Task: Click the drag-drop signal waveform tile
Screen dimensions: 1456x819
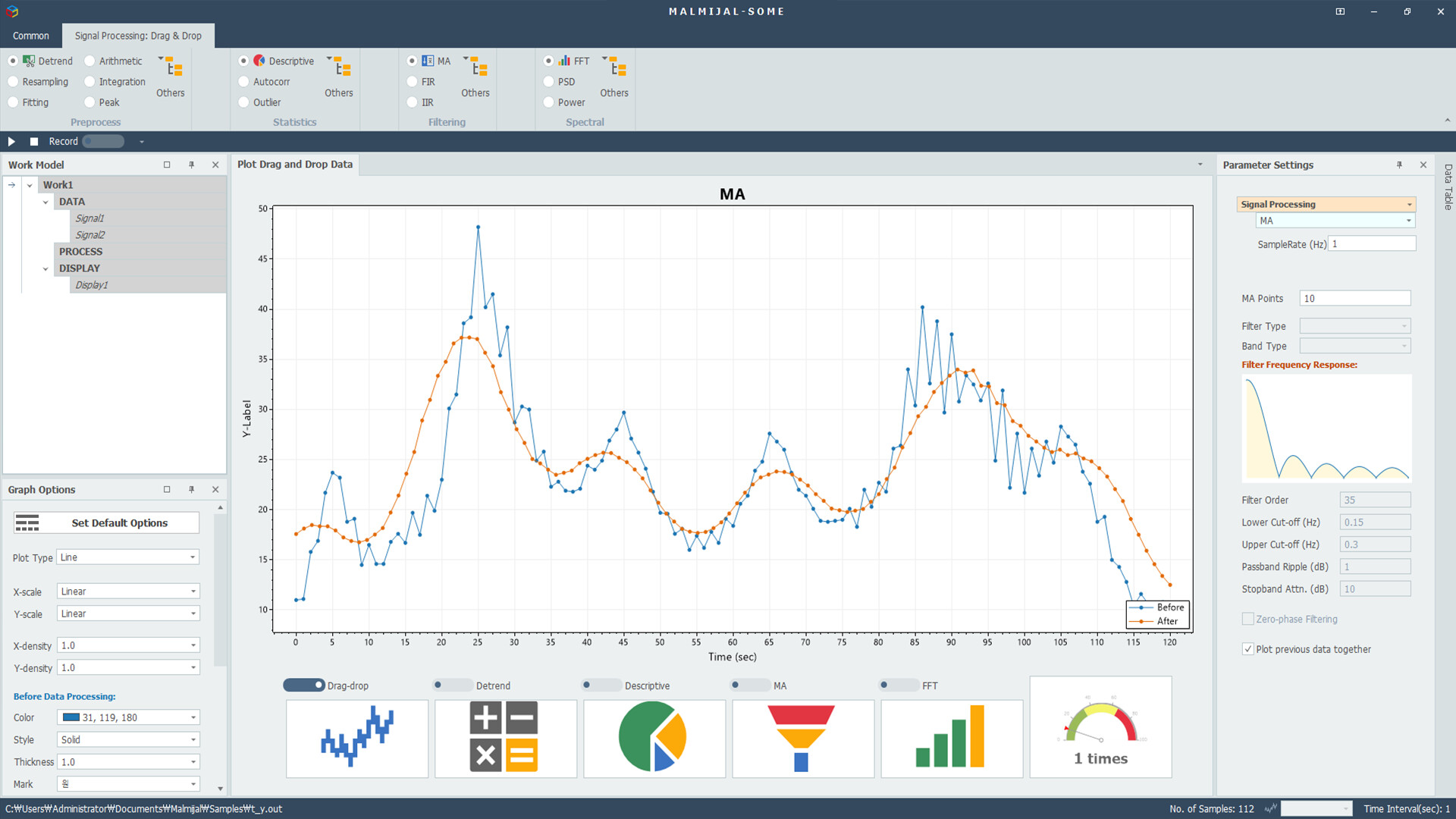Action: [356, 738]
